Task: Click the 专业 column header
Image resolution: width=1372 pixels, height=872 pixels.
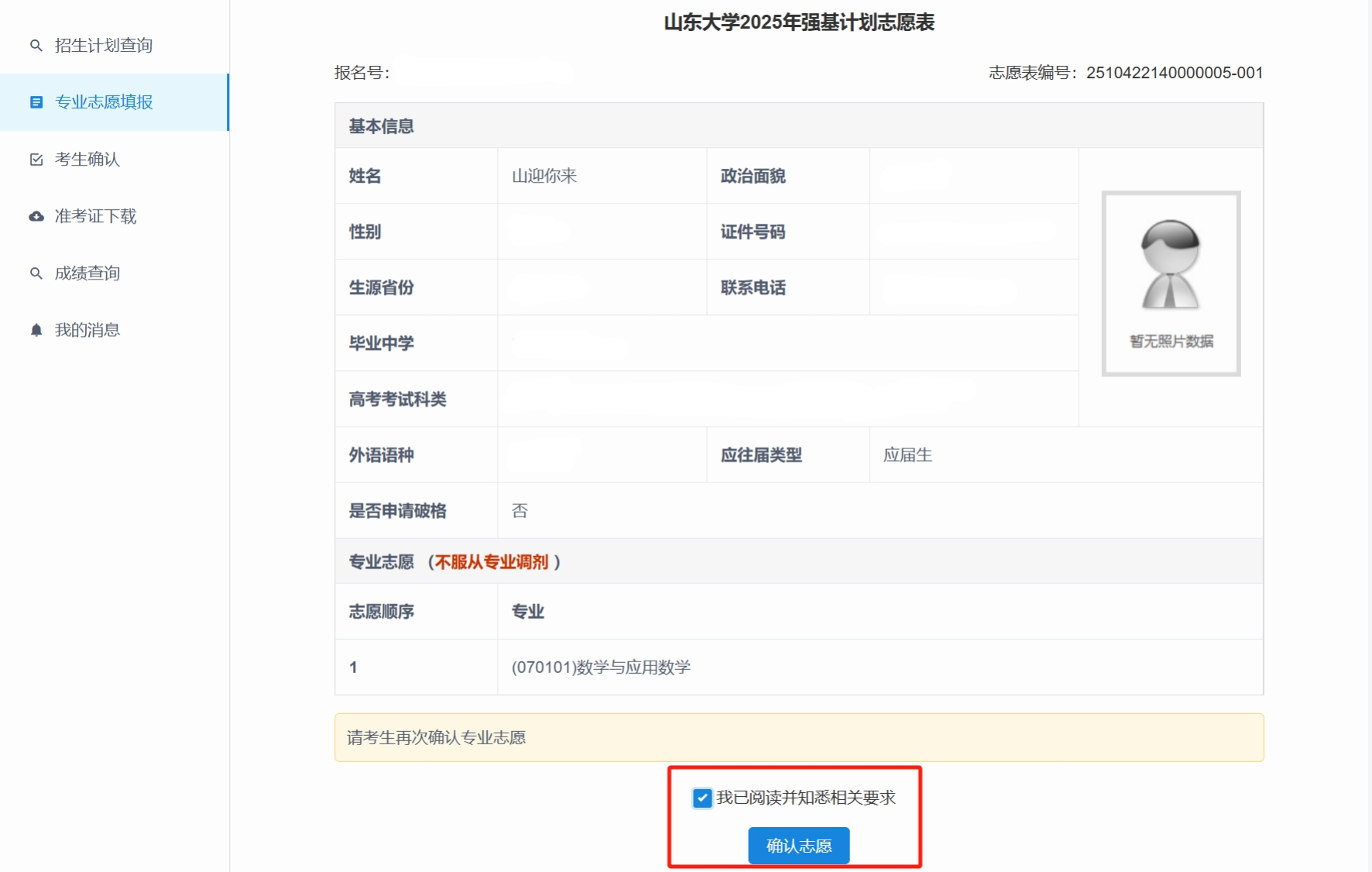Action: 880,611
